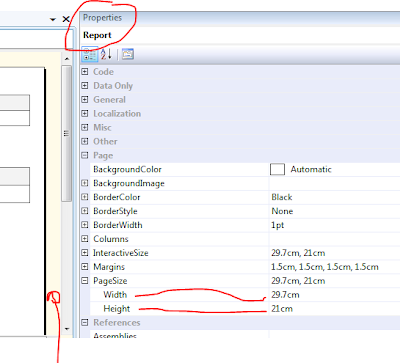400x363 pixels.
Task: Sort properties alphabetically
Action: tap(106, 54)
